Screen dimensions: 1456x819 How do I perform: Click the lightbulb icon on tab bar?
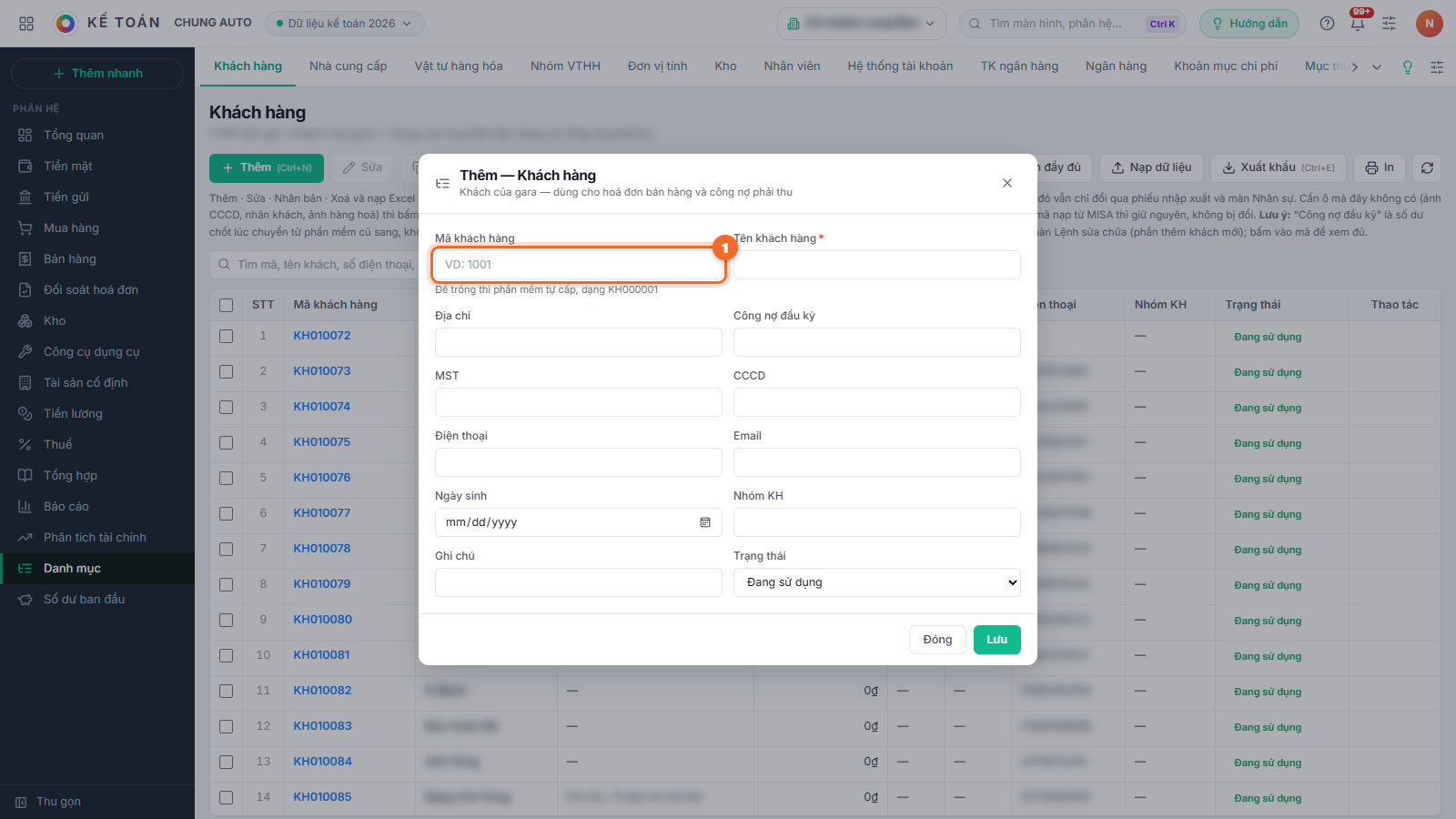[1408, 66]
